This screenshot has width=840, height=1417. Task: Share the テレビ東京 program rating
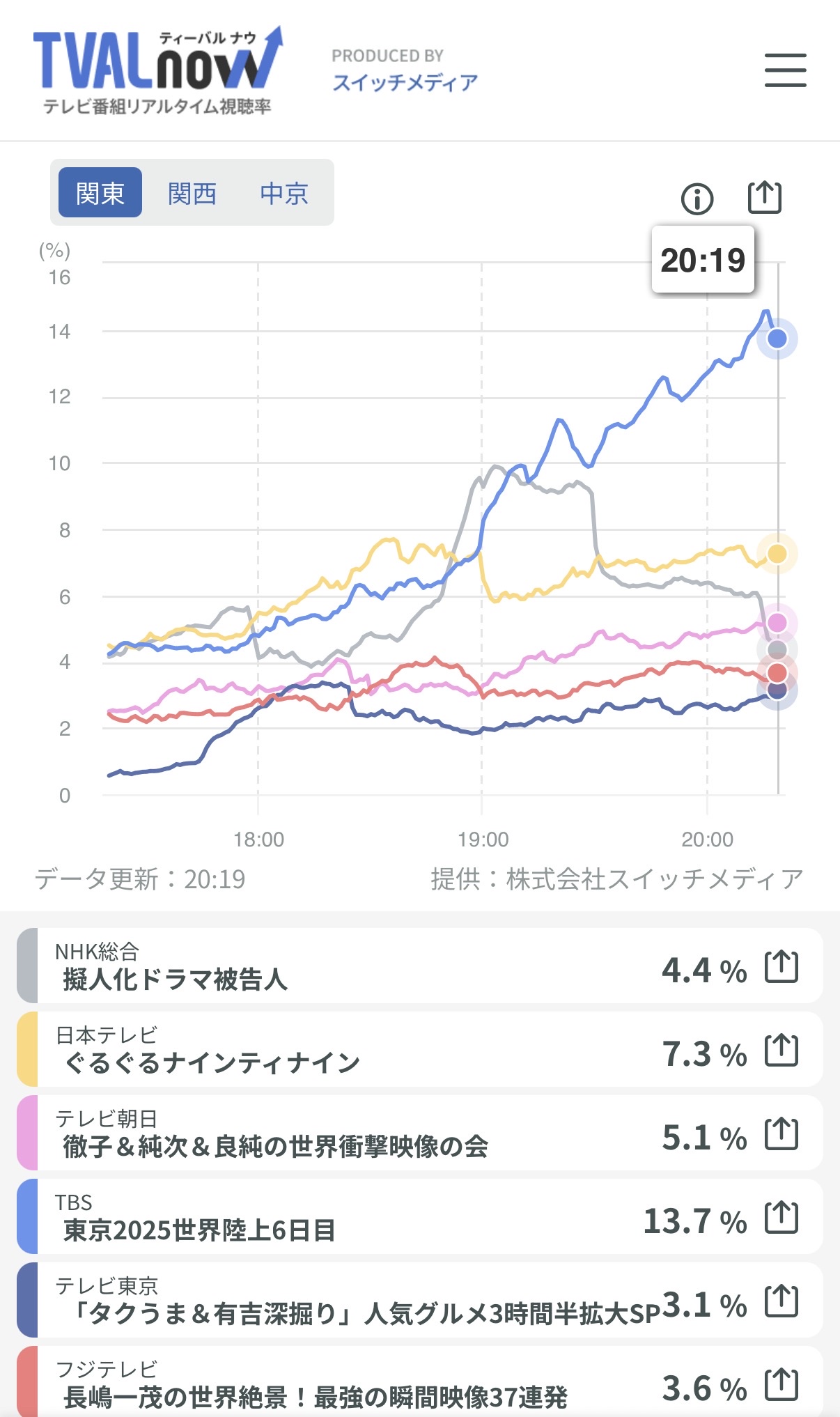click(781, 1301)
